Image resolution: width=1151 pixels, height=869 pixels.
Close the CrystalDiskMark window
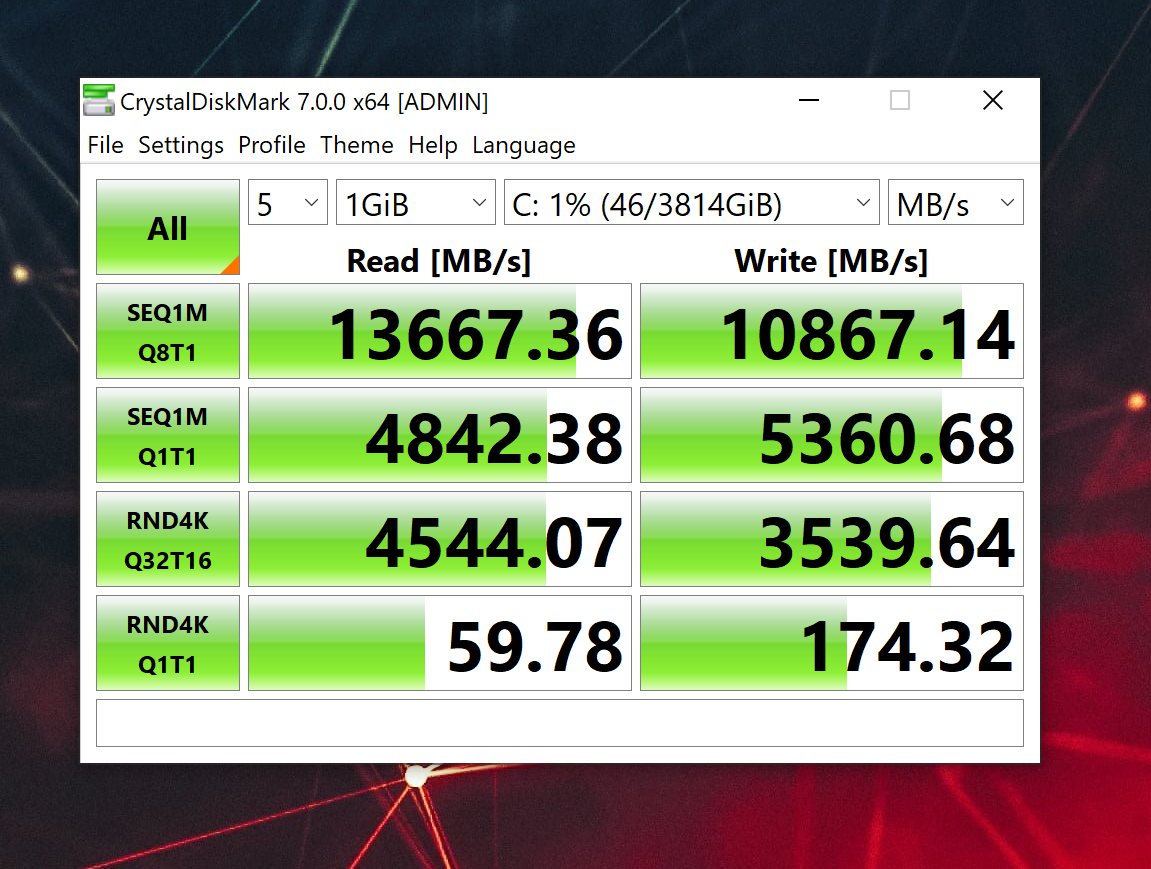tap(992, 100)
